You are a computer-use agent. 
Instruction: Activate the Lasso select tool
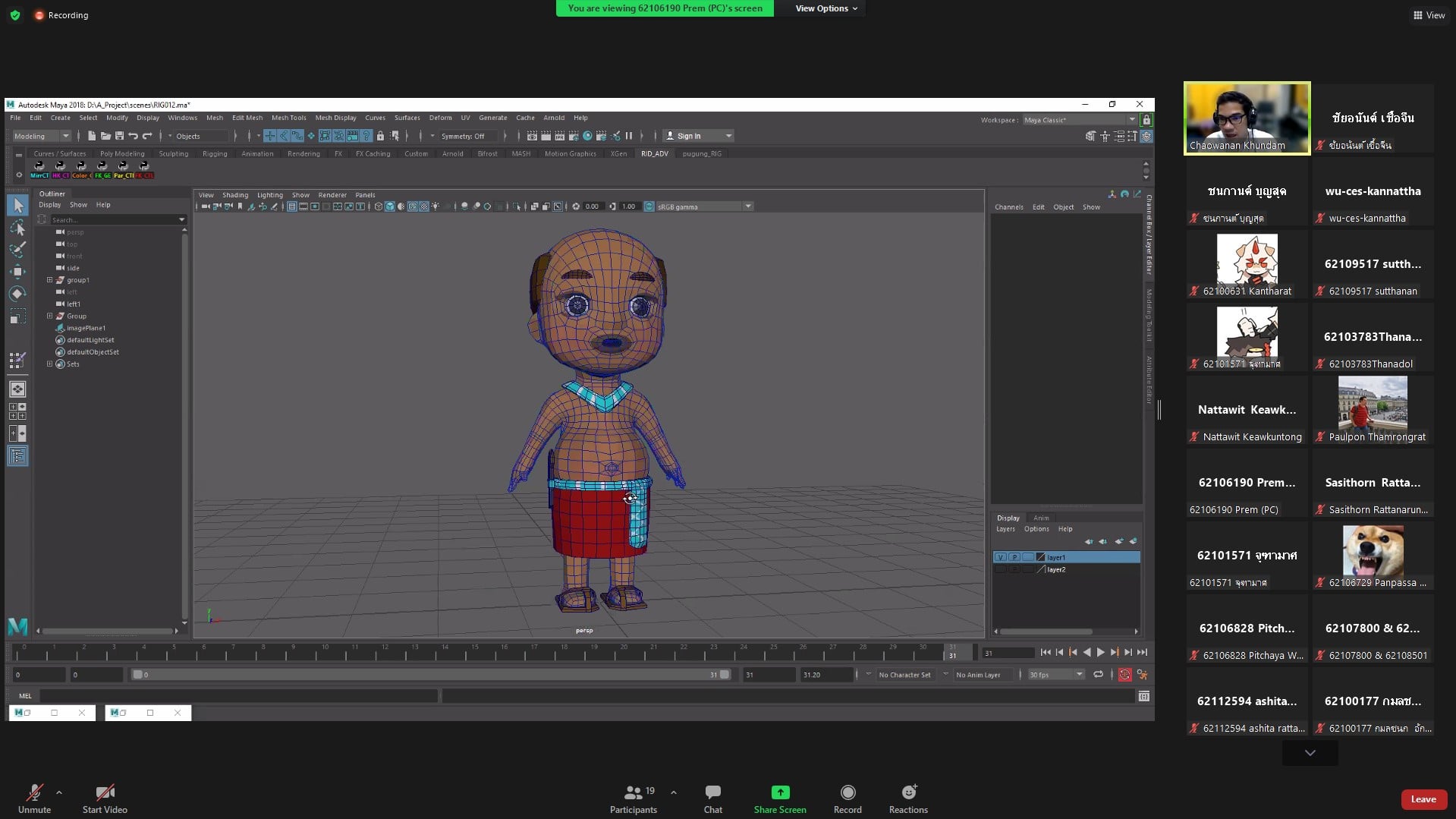pos(17,228)
